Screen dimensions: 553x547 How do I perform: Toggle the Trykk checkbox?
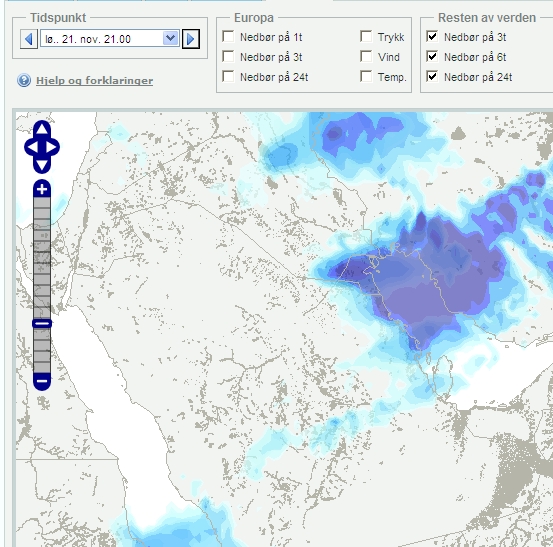coord(366,36)
